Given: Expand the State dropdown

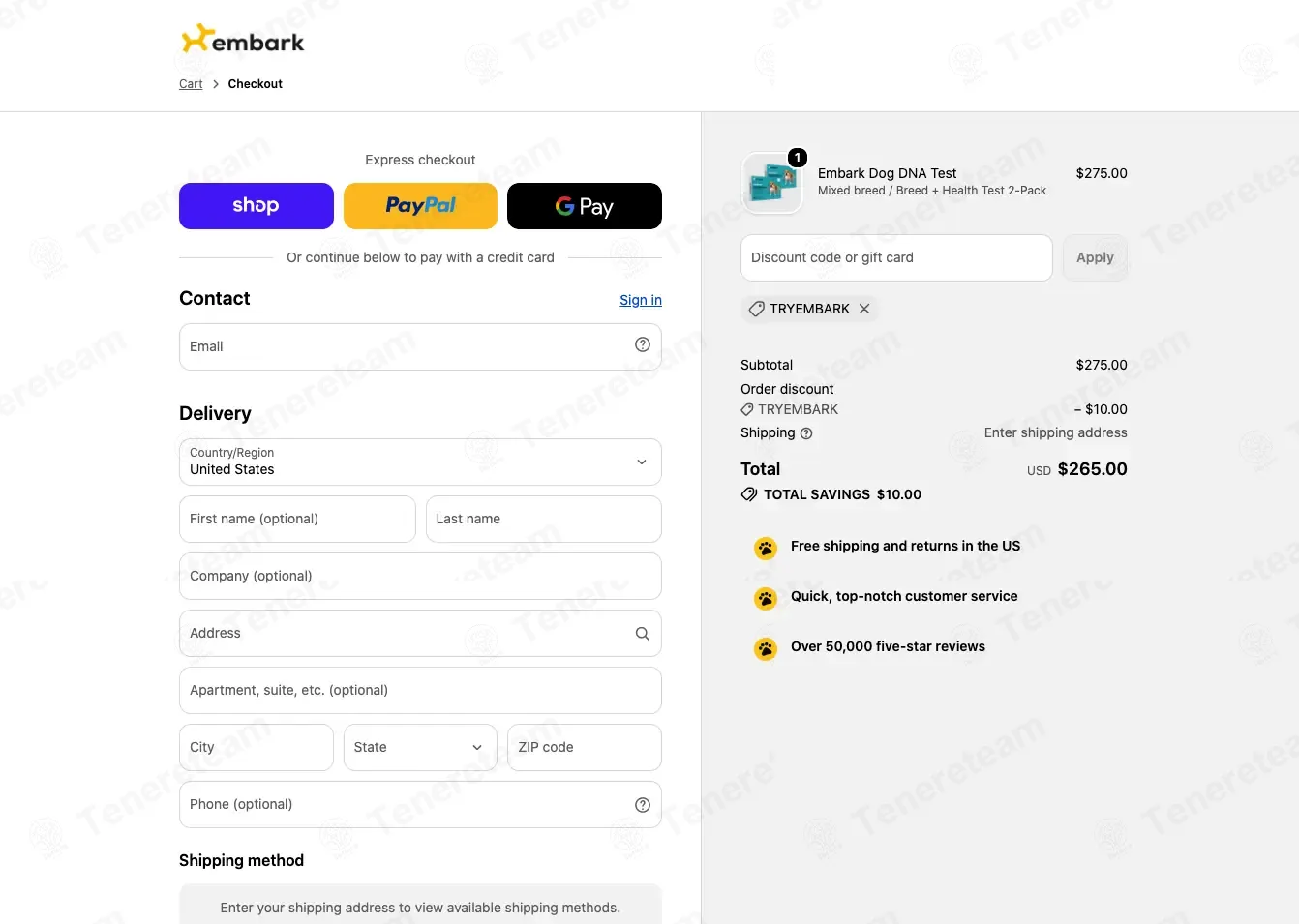Looking at the screenshot, I should pos(420,747).
